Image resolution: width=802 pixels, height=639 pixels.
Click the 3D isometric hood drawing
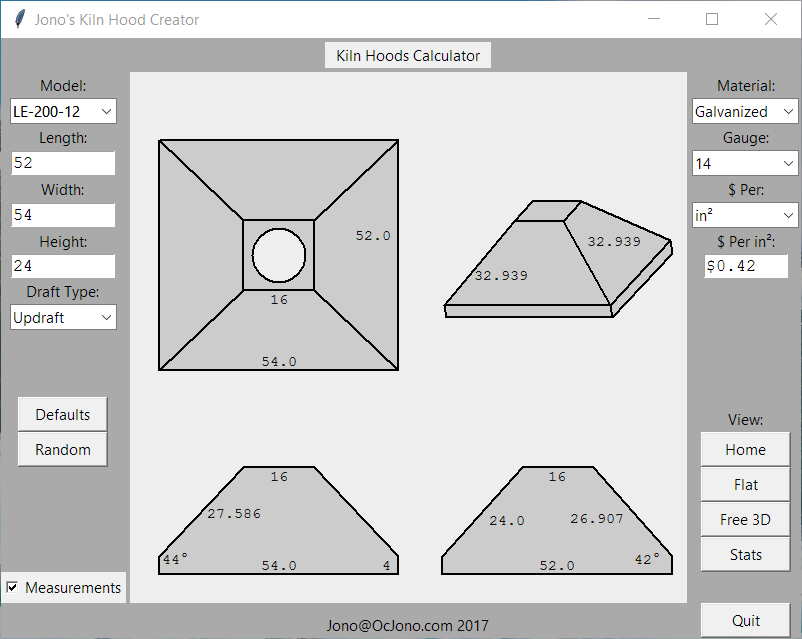(x=558, y=259)
